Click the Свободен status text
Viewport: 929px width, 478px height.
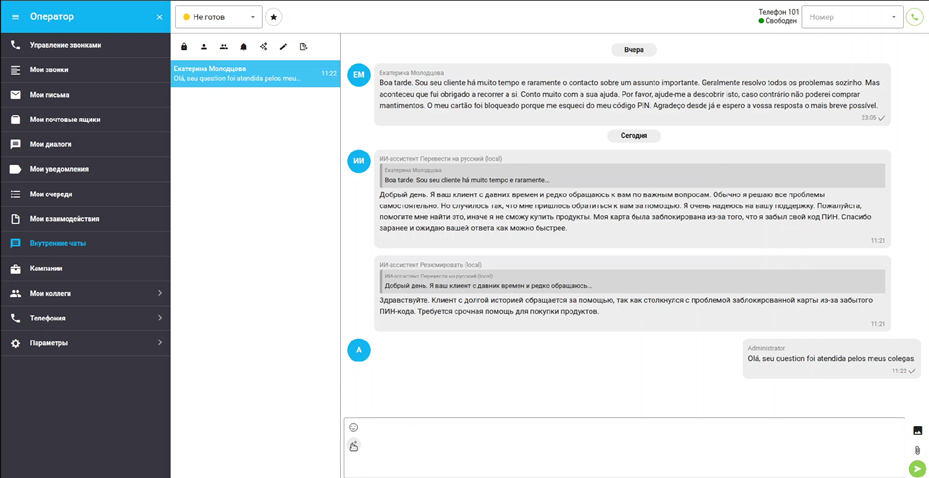[781, 21]
